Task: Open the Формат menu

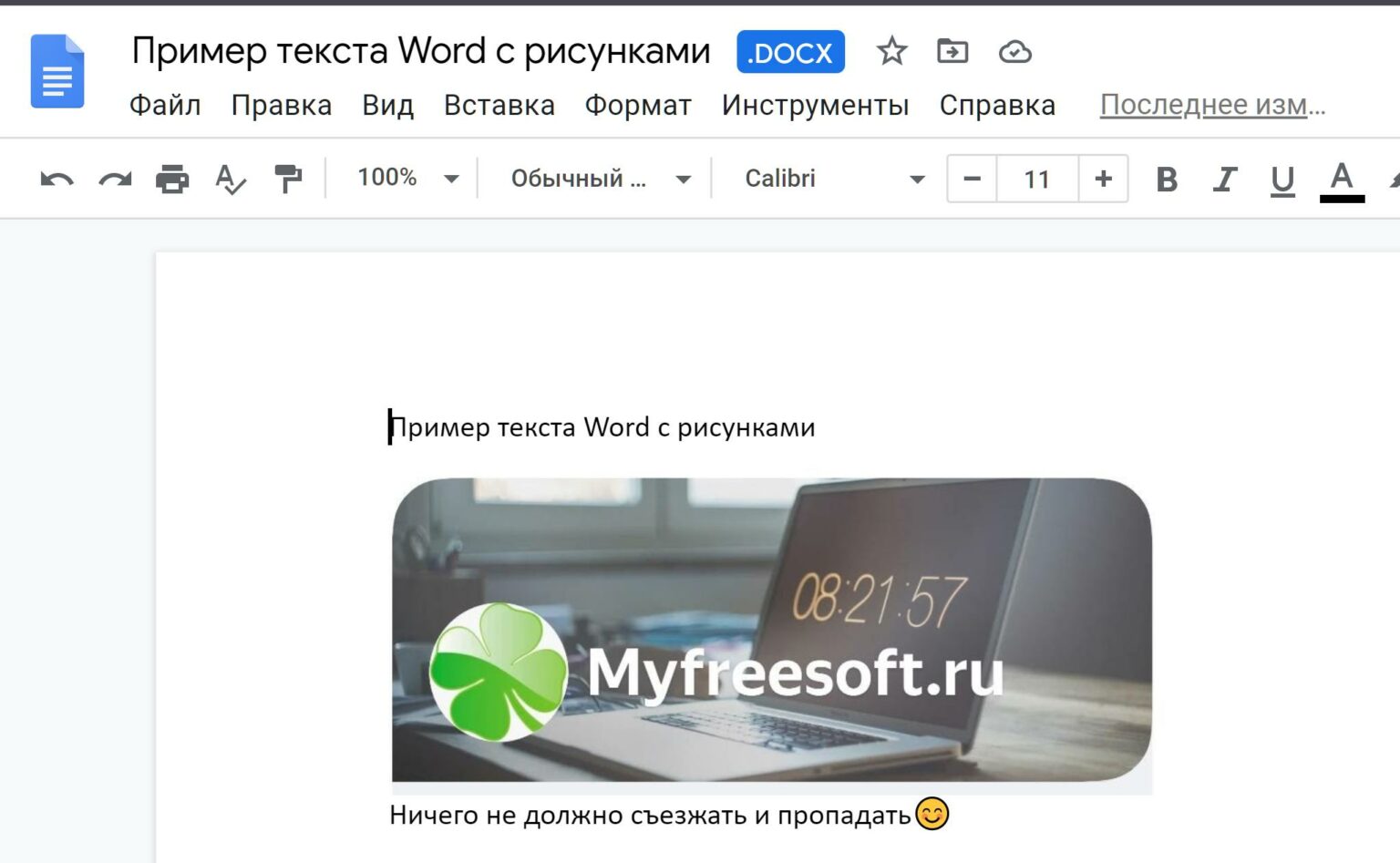Action: coord(638,105)
